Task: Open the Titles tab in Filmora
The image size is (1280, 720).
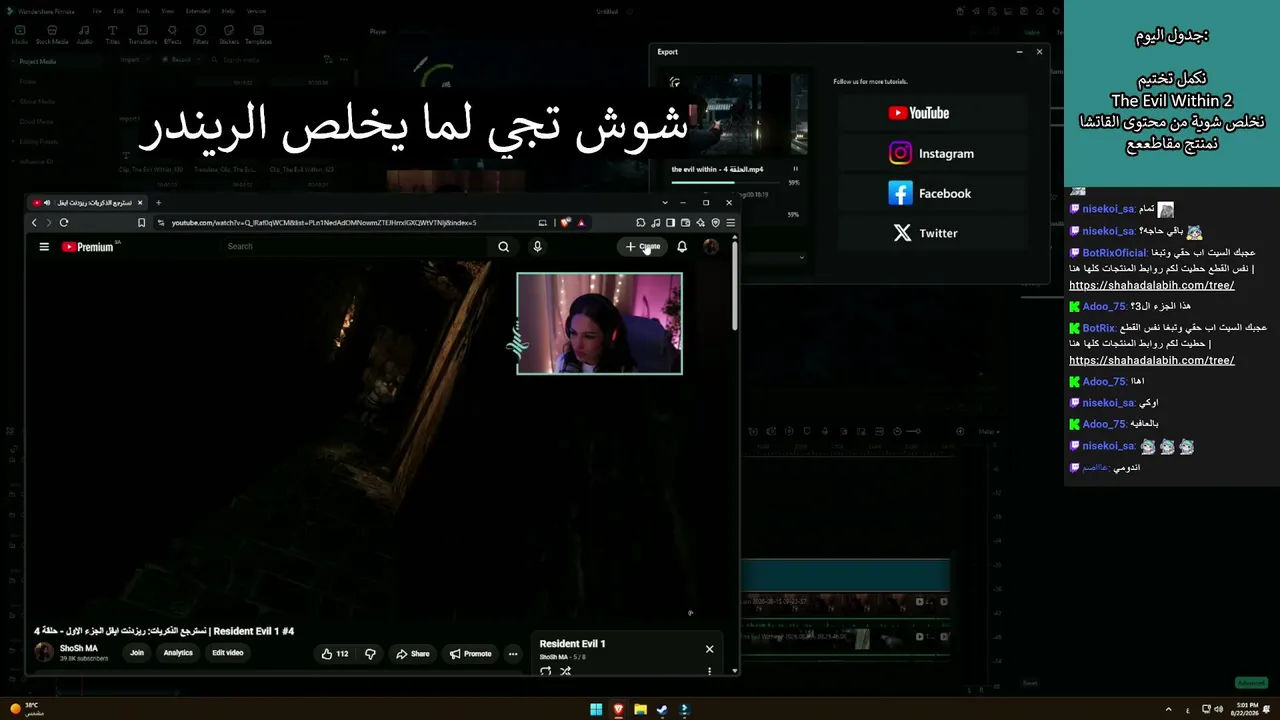Action: (x=112, y=35)
